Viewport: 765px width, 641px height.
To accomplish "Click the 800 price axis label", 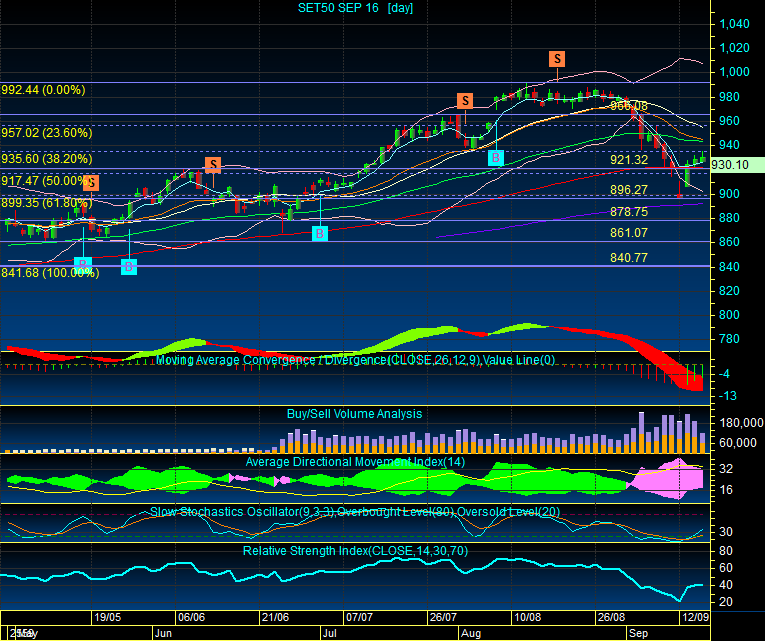I will [729, 315].
